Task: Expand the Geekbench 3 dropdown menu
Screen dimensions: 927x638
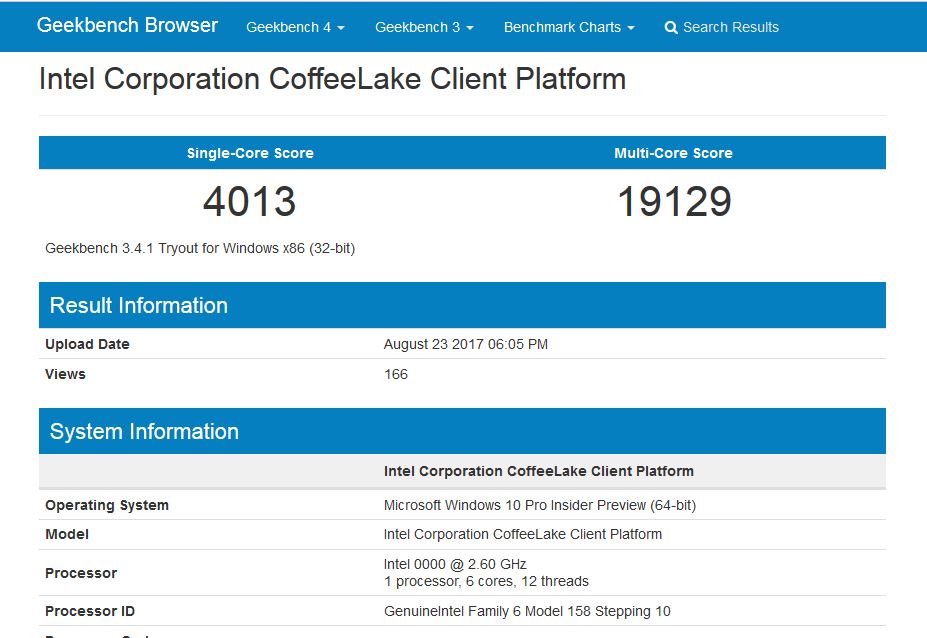Action: (x=424, y=27)
